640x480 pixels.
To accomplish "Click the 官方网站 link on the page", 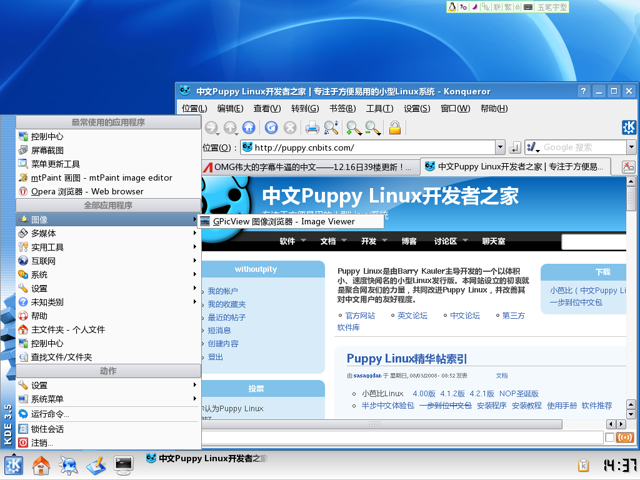I will (x=360, y=316).
